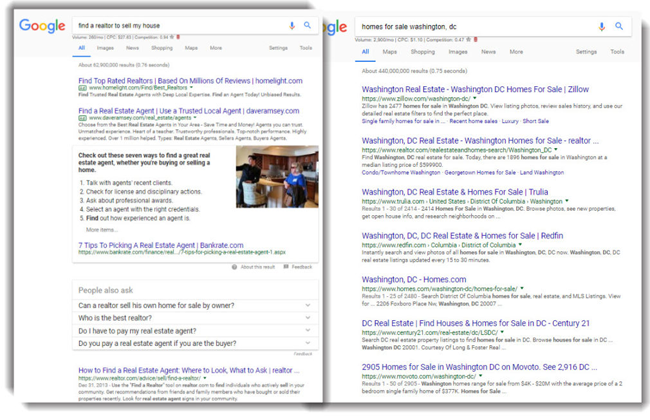Open realtor.com Washington Homes for Sale result
650x420 pixels.
click(480, 141)
